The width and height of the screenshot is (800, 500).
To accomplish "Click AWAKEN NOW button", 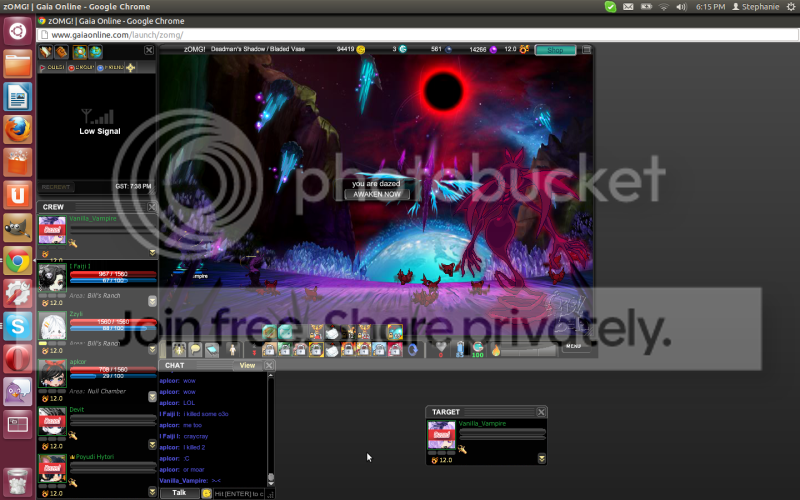I will [377, 194].
